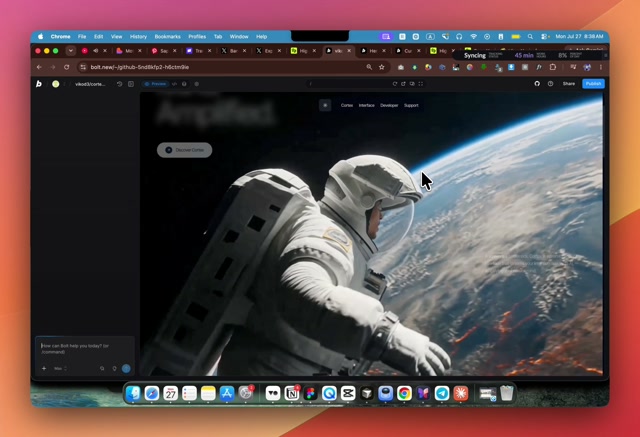This screenshot has height=437, width=640.
Task: Open version history clock icon
Action: click(120, 84)
